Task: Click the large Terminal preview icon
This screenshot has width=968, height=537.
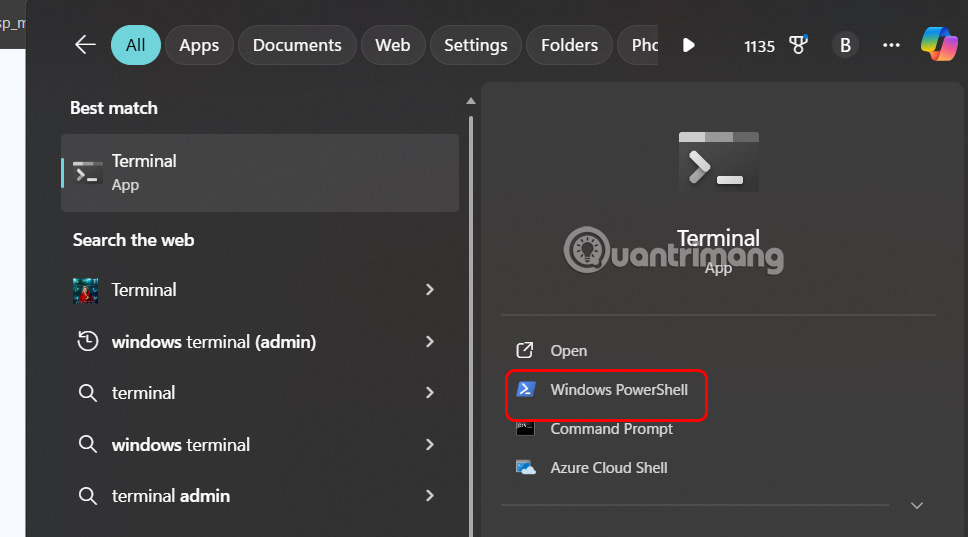Action: click(x=719, y=162)
